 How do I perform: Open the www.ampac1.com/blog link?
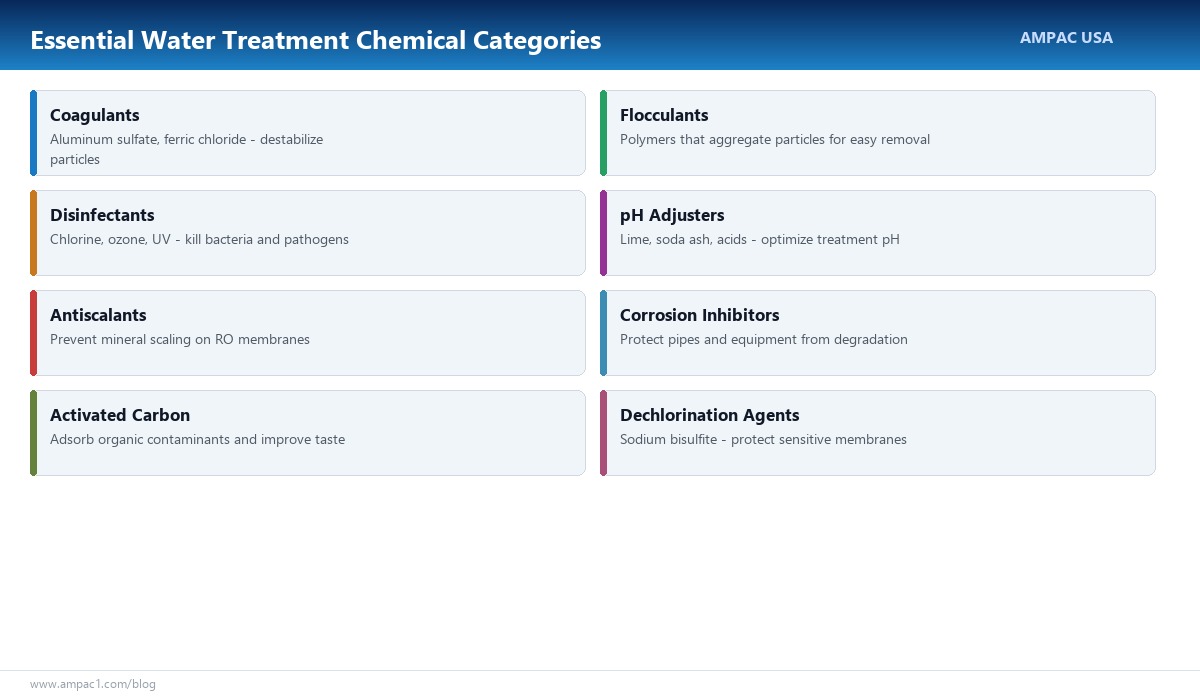tap(94, 684)
